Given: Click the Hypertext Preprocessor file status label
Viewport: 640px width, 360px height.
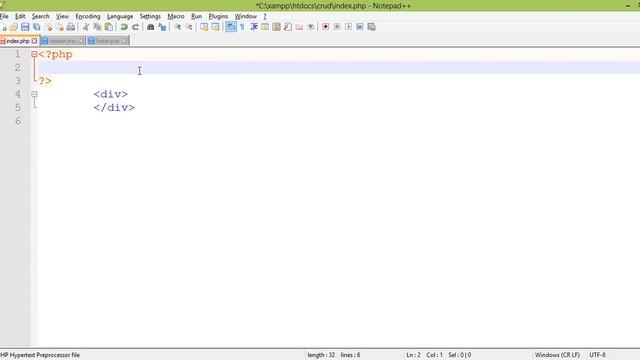Looking at the screenshot, I should [x=40, y=355].
